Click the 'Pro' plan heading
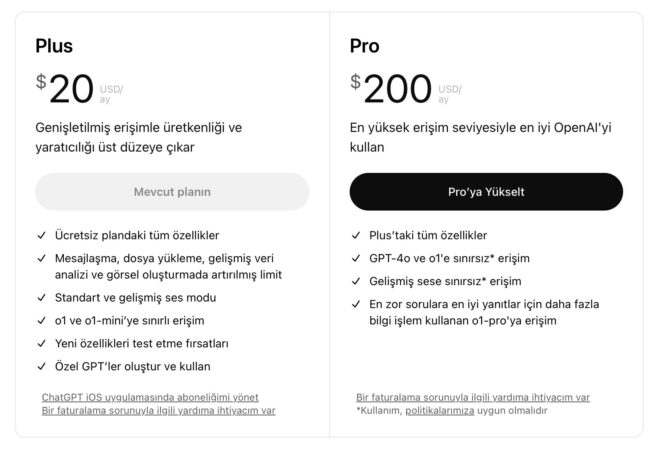 [x=365, y=45]
